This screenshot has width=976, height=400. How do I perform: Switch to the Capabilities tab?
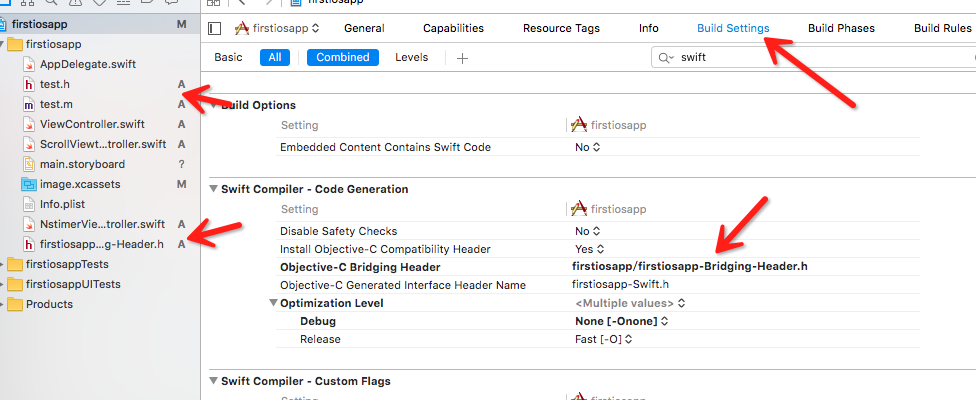click(x=453, y=29)
